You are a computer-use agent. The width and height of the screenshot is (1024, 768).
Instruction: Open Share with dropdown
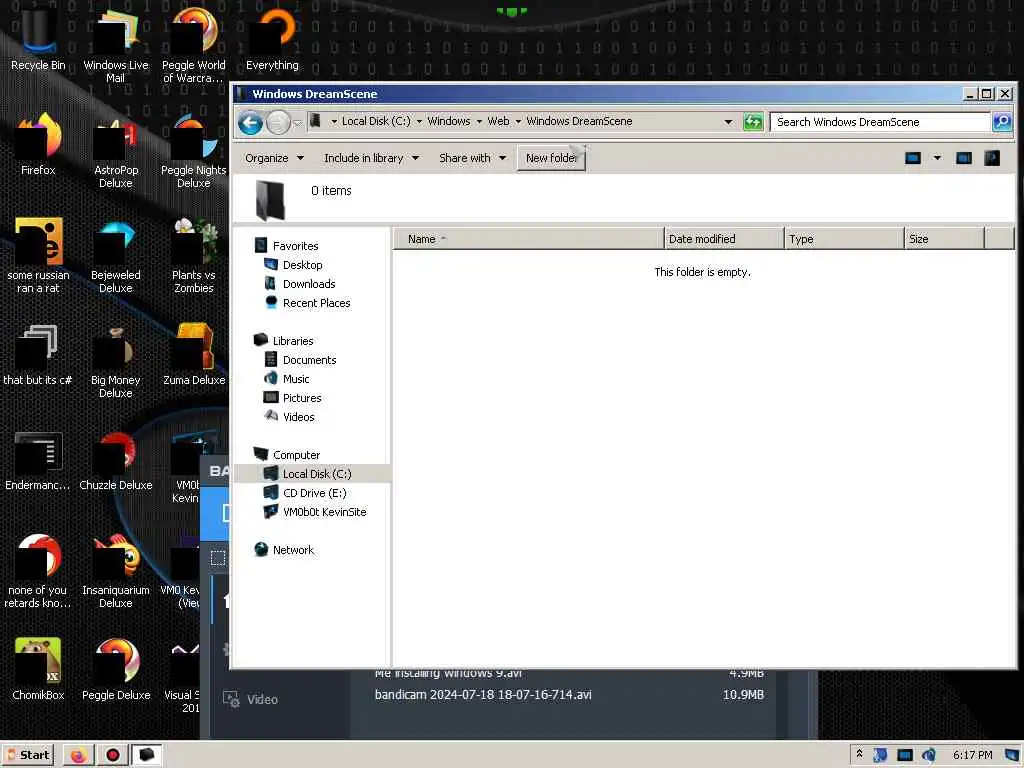(x=473, y=158)
